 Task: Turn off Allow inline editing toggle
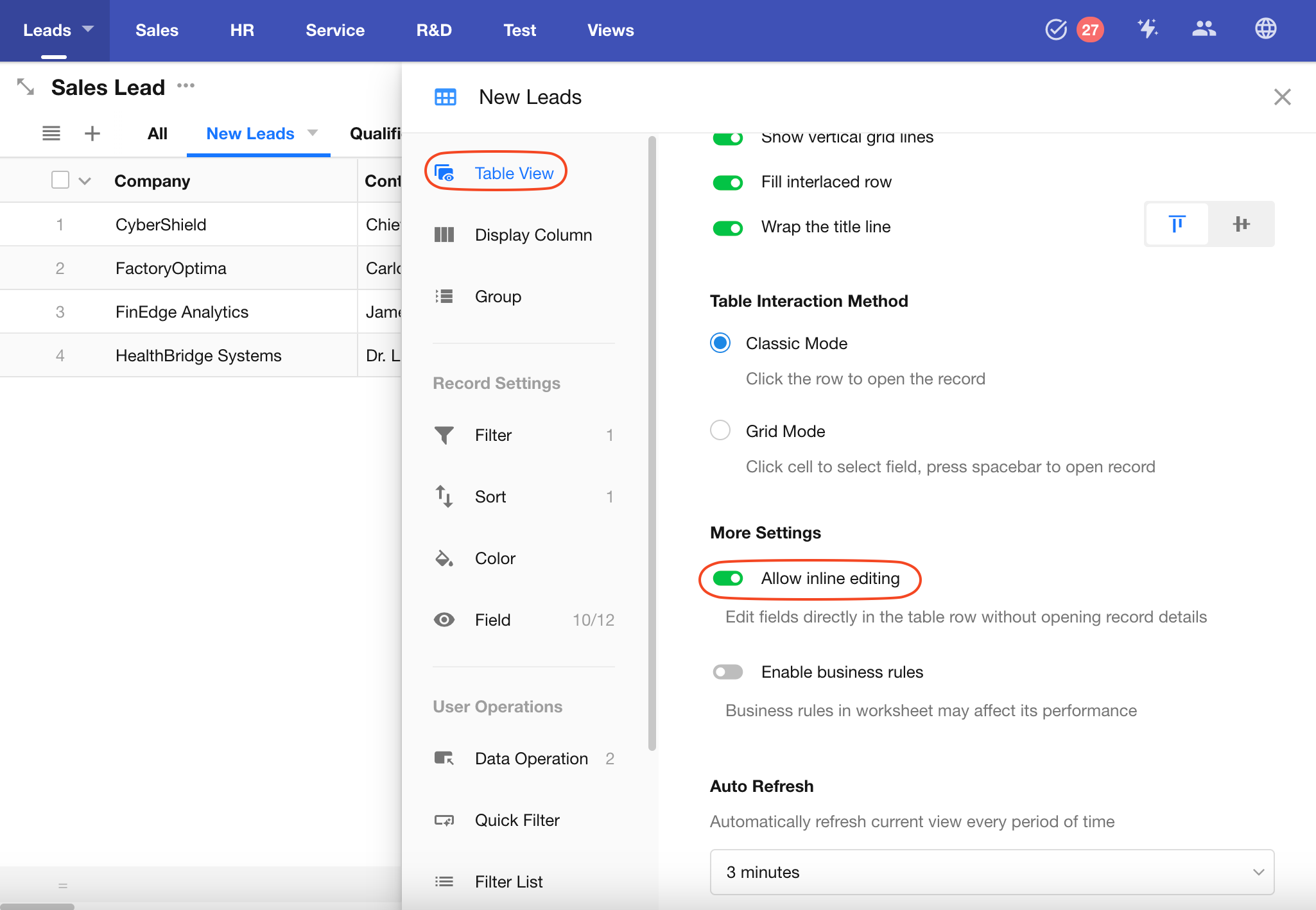[x=728, y=578]
